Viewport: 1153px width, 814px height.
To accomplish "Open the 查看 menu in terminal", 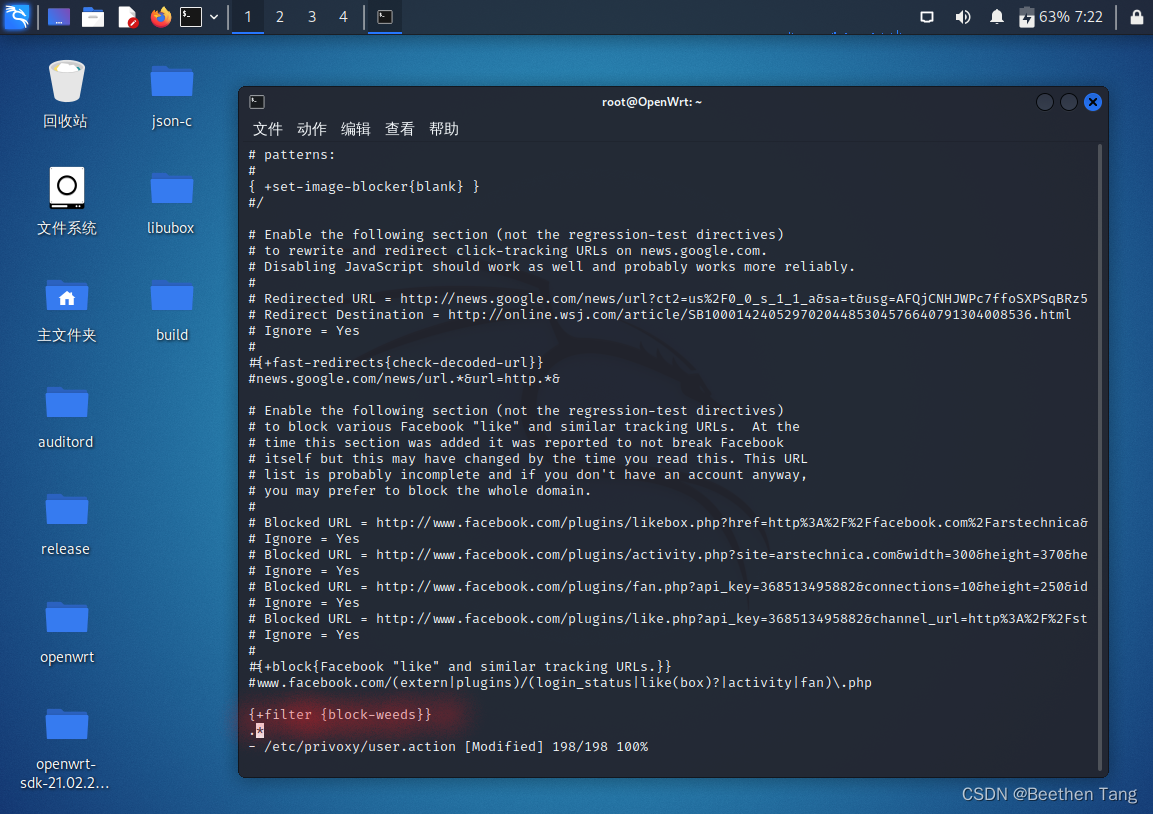I will coord(400,129).
